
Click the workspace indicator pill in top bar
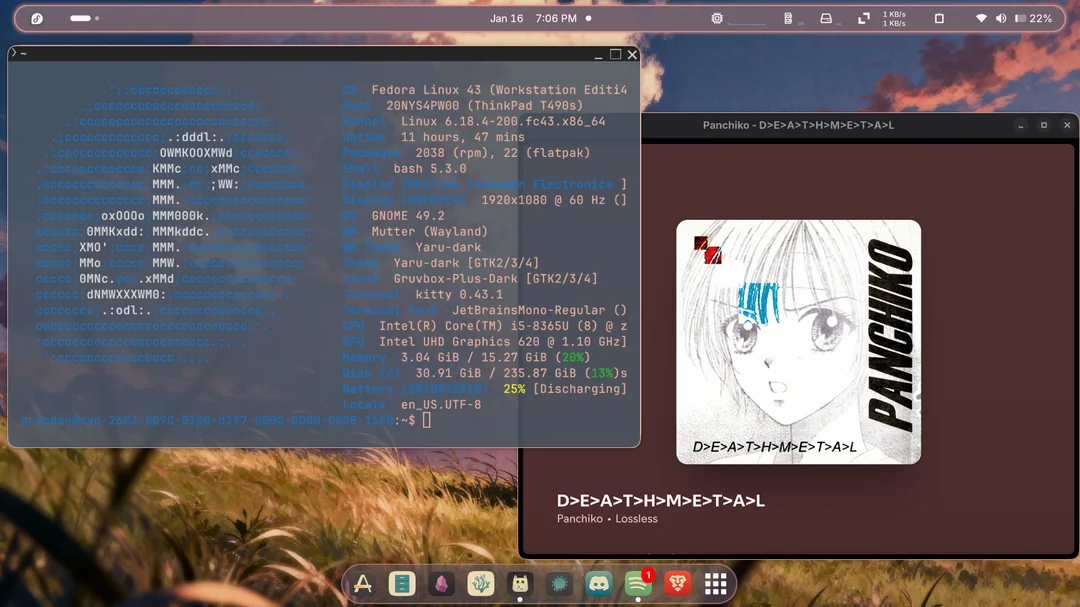[81, 19]
